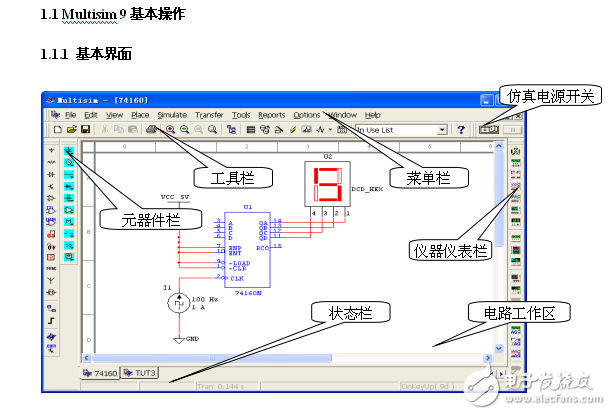The width and height of the screenshot is (611, 415).
Task: Place a source from the component bar top icon
Action: pos(51,150)
